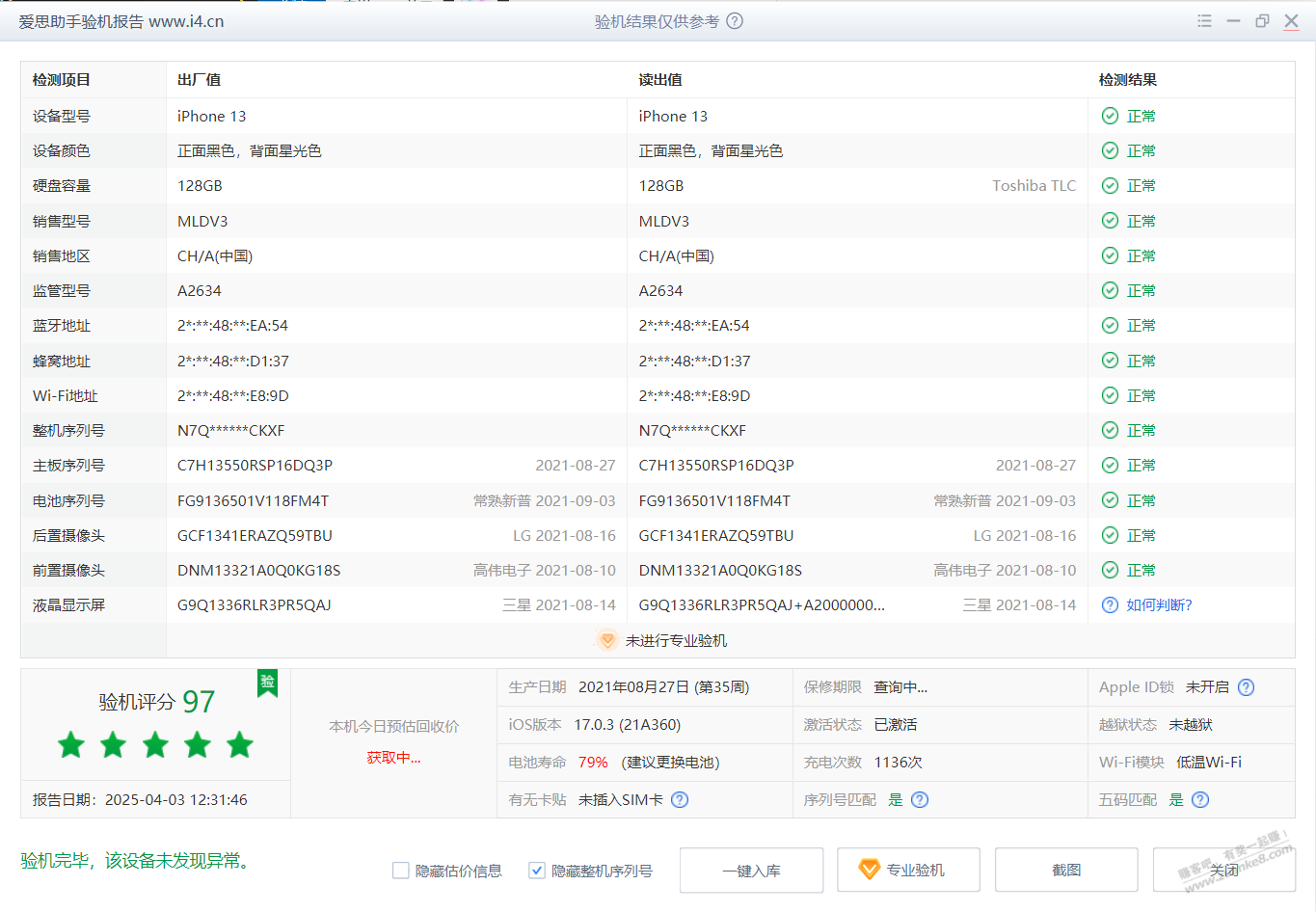Select the factory value MLDV3

(x=202, y=221)
